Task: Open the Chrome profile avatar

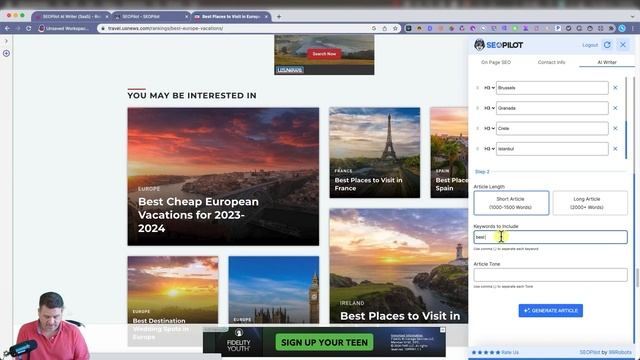Action: coord(622,29)
